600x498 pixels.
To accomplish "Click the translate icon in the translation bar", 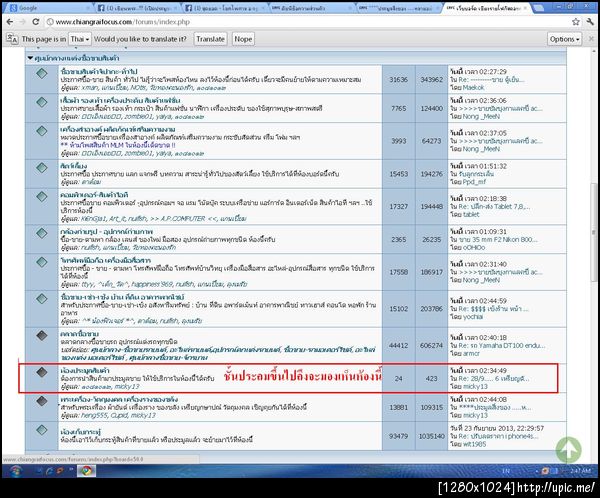I will coord(12,39).
